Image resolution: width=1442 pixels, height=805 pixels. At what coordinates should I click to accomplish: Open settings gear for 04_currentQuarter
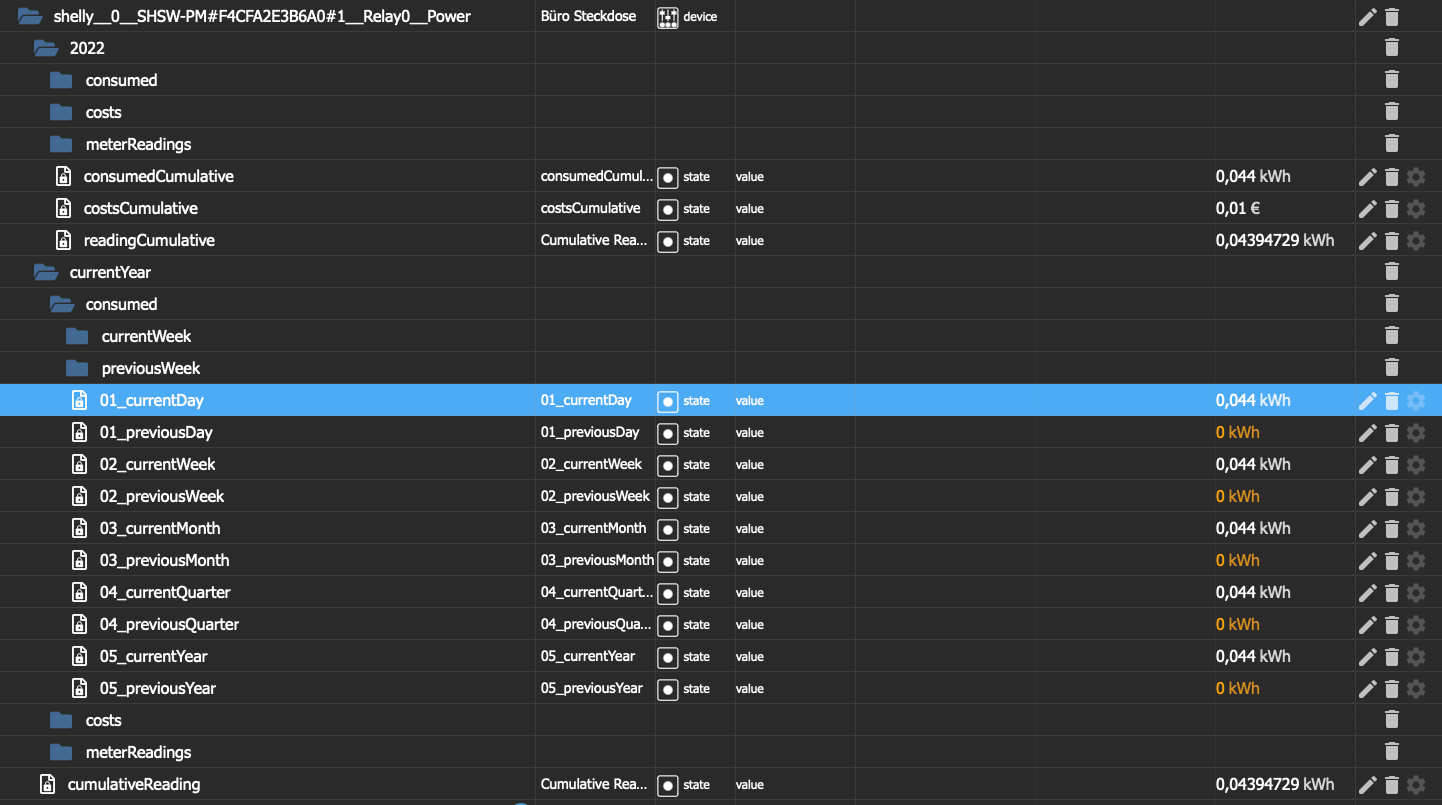(1415, 593)
